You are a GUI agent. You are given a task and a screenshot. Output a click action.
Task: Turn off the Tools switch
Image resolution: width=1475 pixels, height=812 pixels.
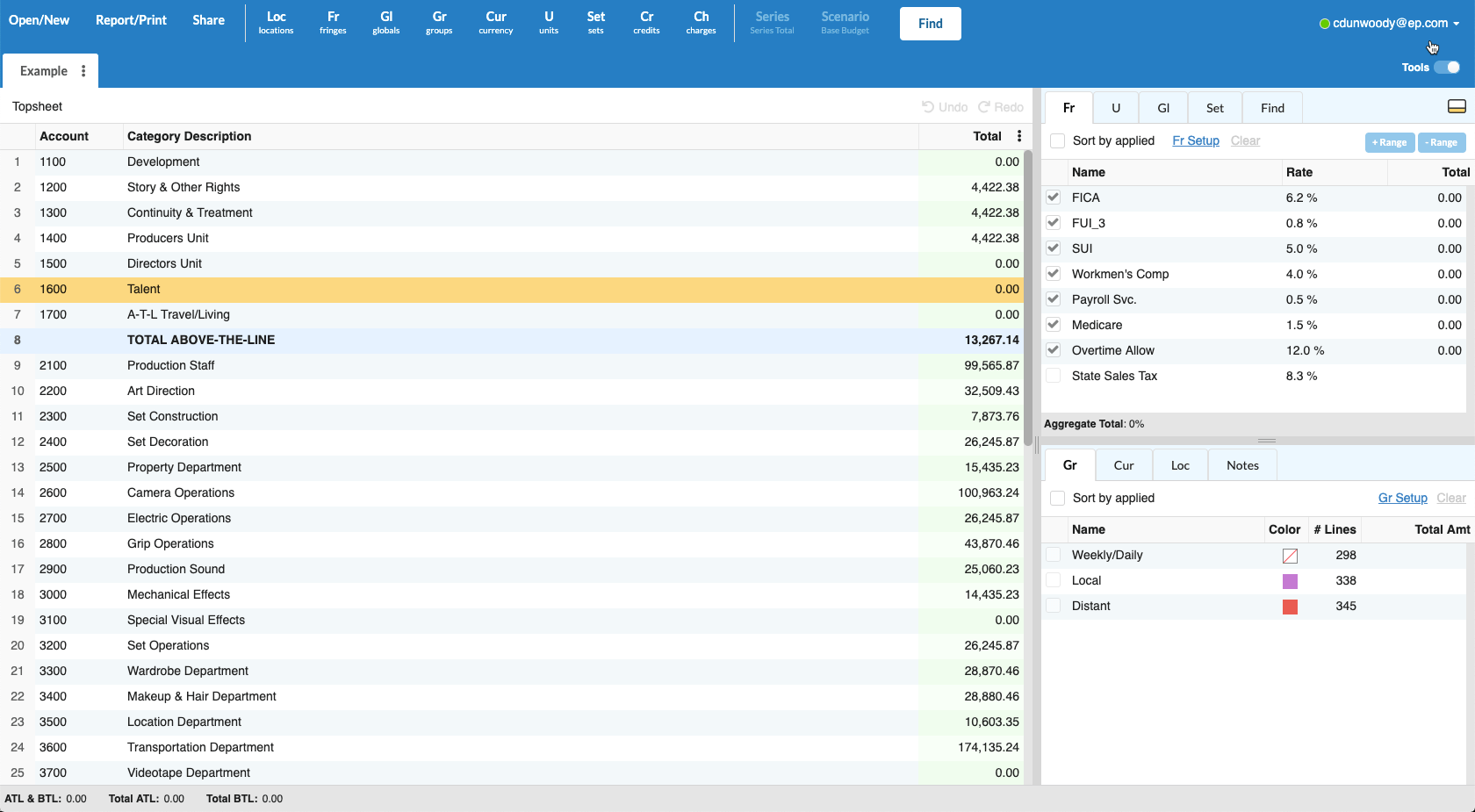1447,68
